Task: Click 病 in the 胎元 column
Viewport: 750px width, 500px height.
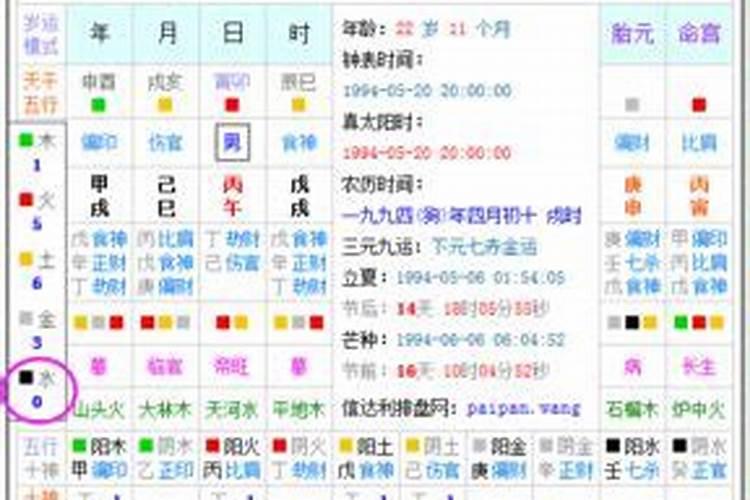Action: click(x=632, y=367)
